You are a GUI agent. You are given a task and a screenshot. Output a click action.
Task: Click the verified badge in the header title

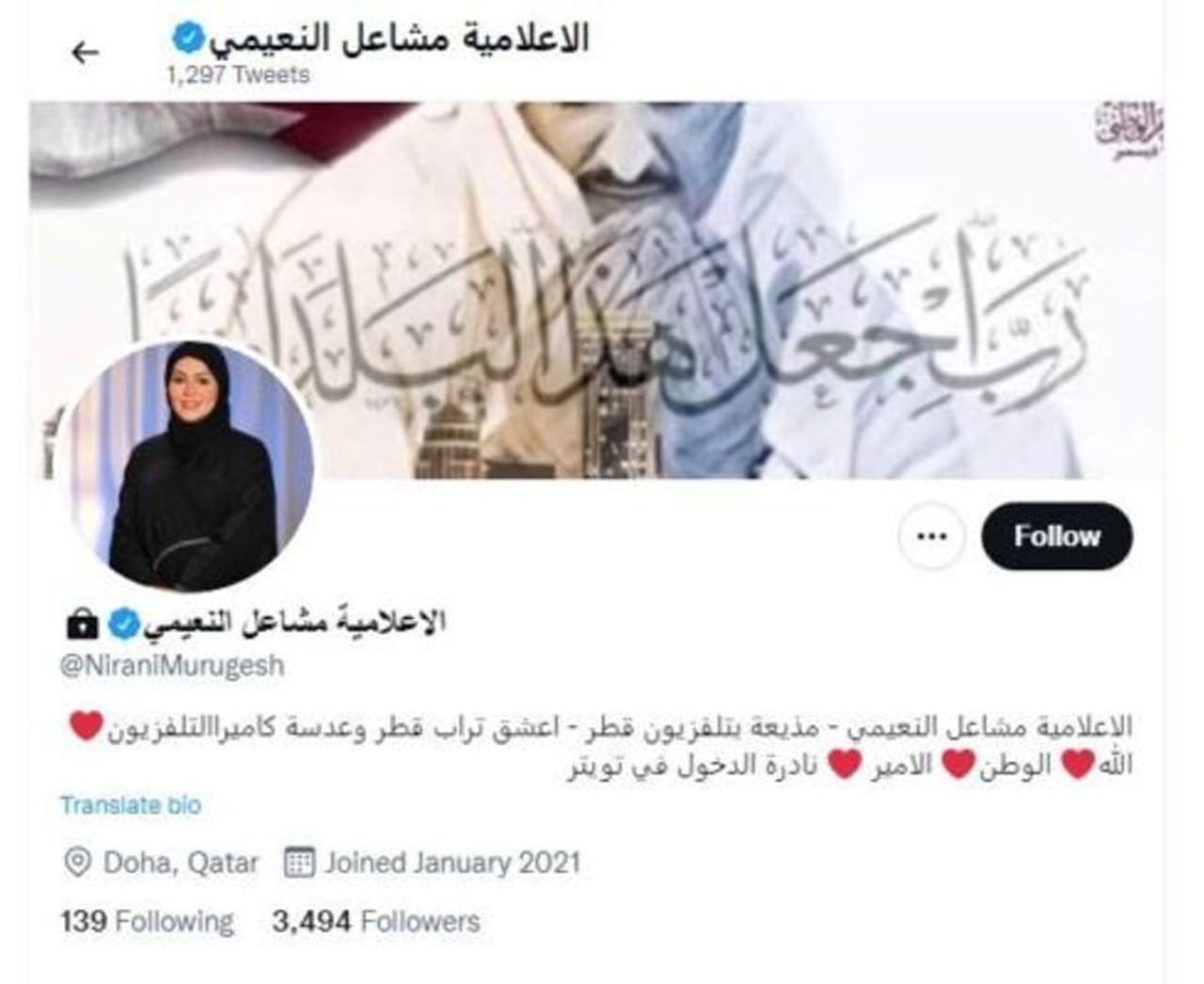coord(186,38)
